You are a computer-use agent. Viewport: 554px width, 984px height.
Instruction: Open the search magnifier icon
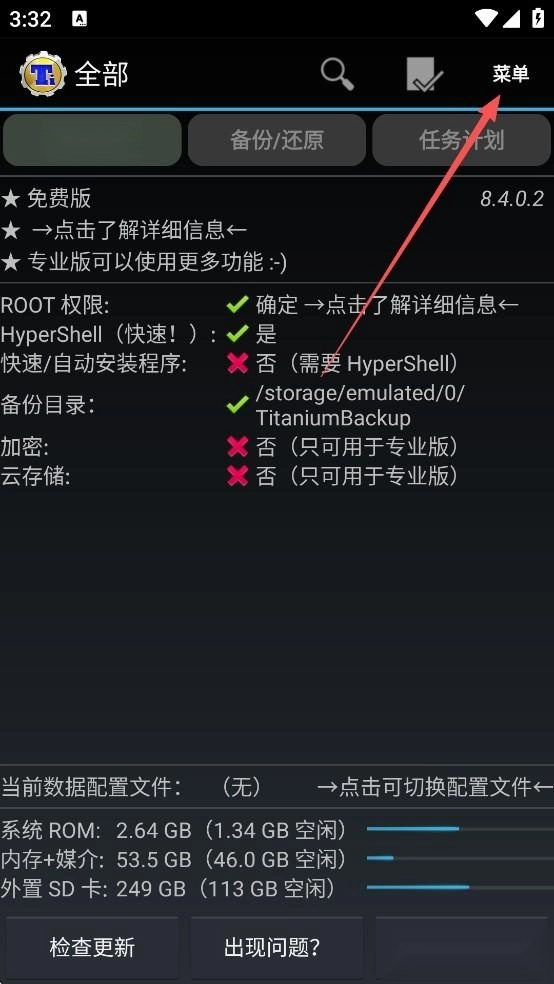click(338, 74)
